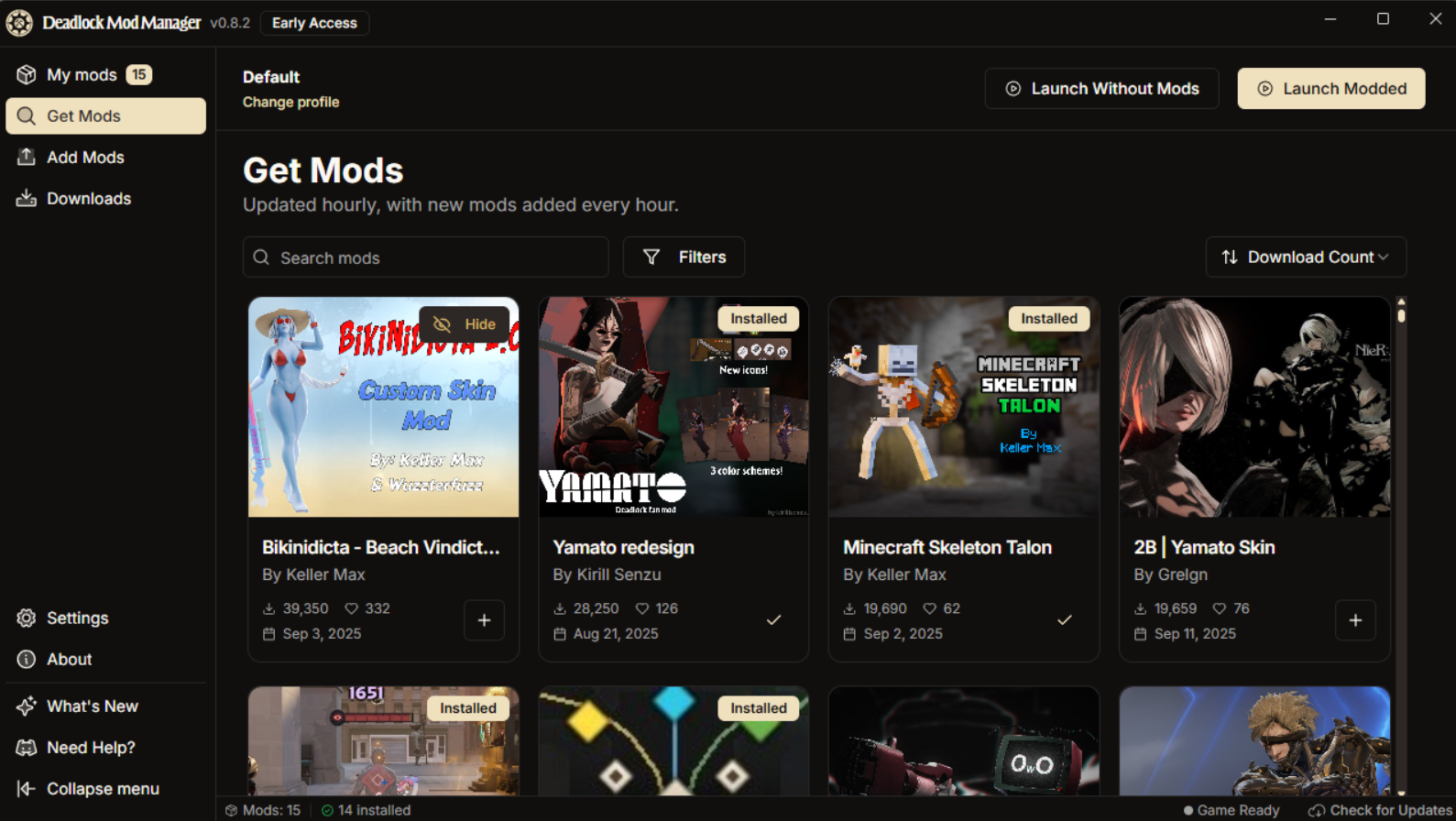Click the Minecraft Skeleton Talon installed checkmark

coord(1064,620)
